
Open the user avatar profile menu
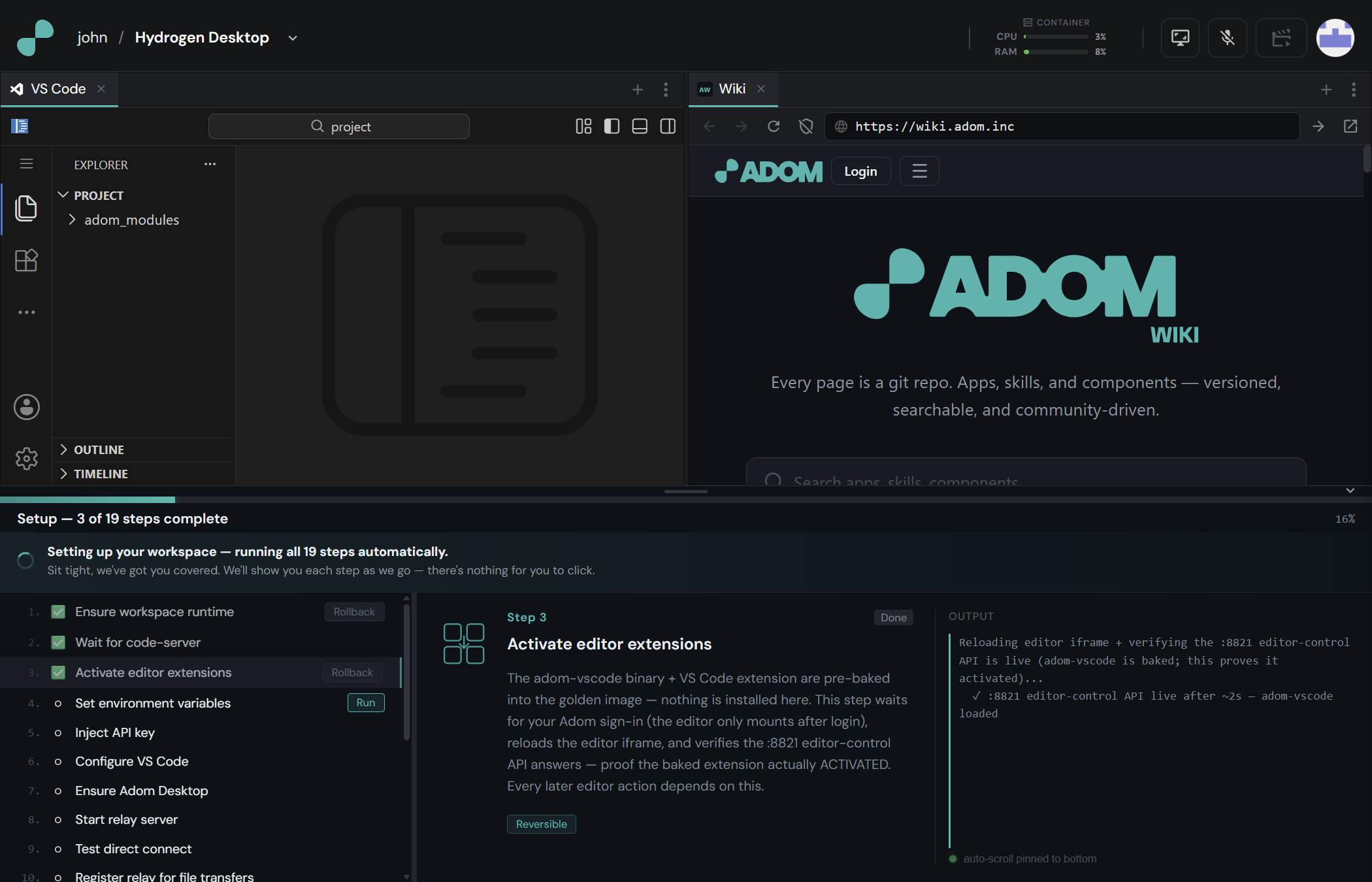(x=1335, y=38)
